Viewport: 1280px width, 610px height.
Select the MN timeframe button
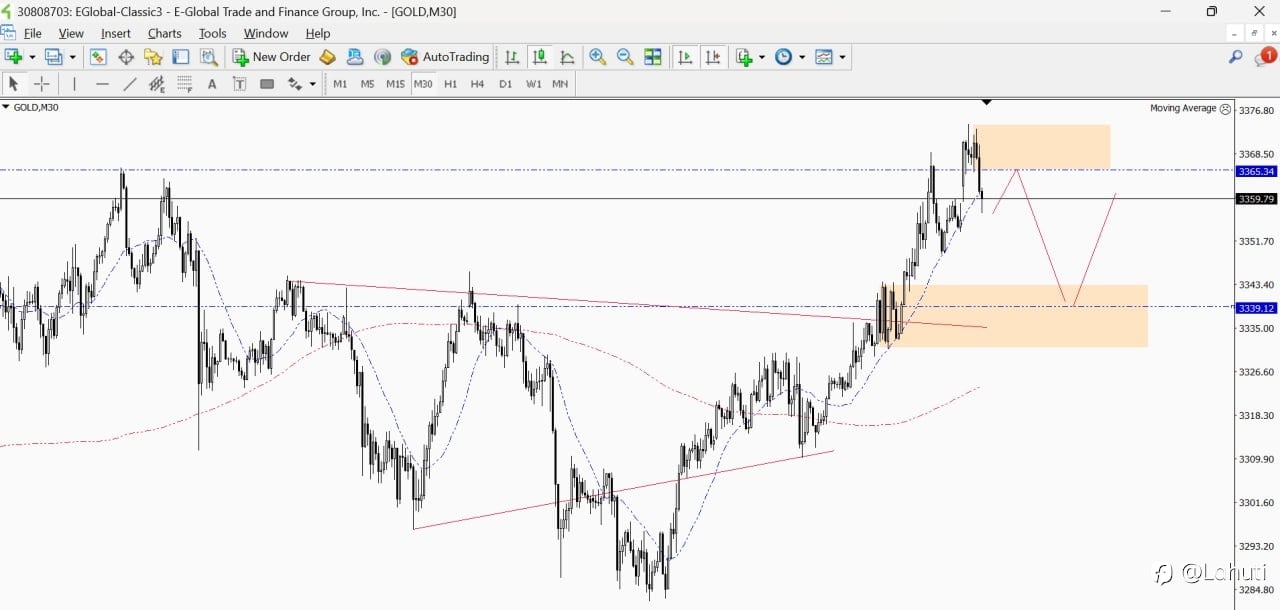[x=560, y=84]
